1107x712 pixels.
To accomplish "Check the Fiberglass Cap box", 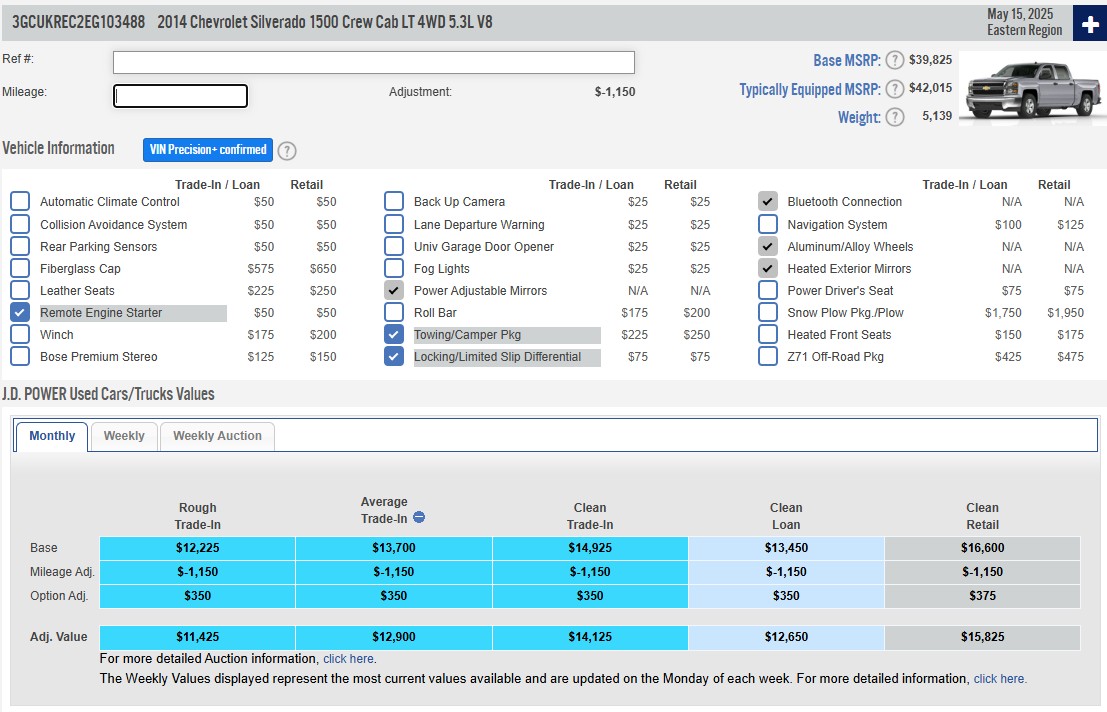I will (20, 268).
